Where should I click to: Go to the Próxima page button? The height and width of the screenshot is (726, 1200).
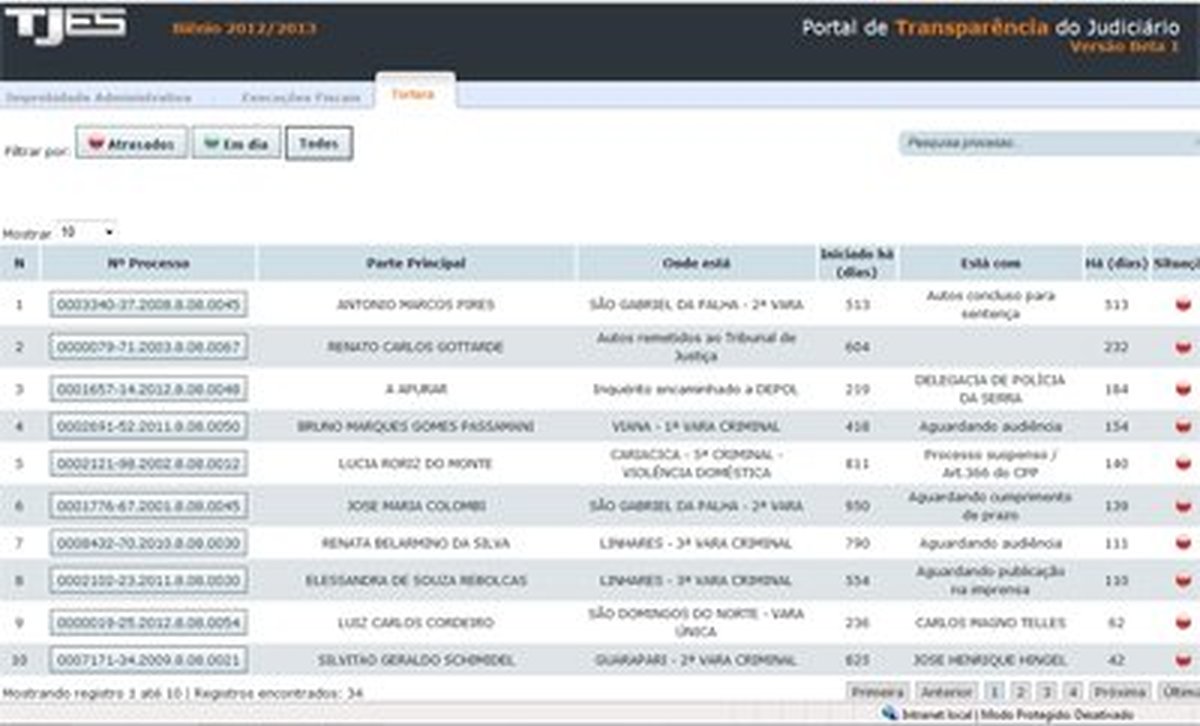pyautogui.click(x=1118, y=692)
